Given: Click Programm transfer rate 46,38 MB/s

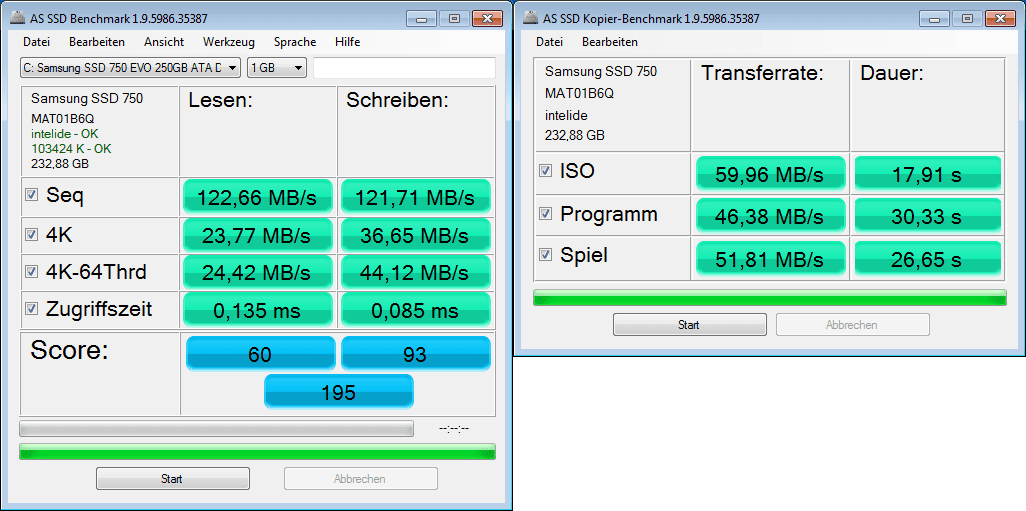Looking at the screenshot, I should (771, 215).
